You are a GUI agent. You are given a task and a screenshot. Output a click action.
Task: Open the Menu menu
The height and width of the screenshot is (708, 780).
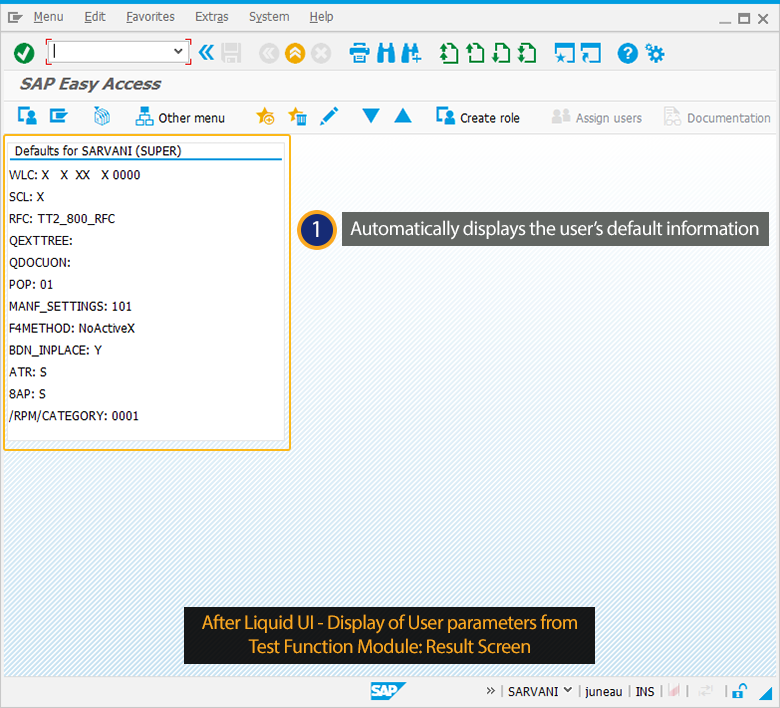[x=48, y=17]
